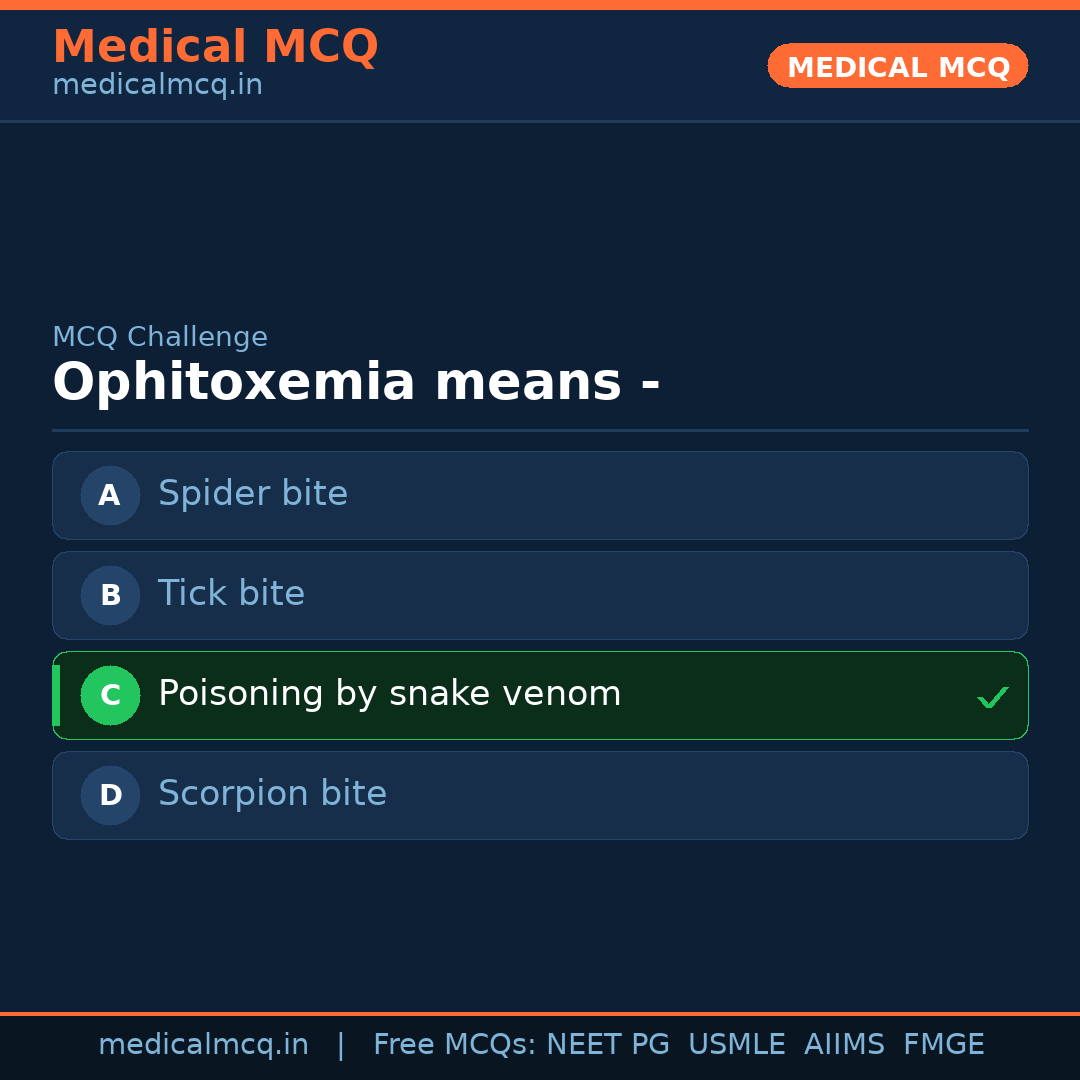Select answer option D Scorpion bite

(540, 795)
